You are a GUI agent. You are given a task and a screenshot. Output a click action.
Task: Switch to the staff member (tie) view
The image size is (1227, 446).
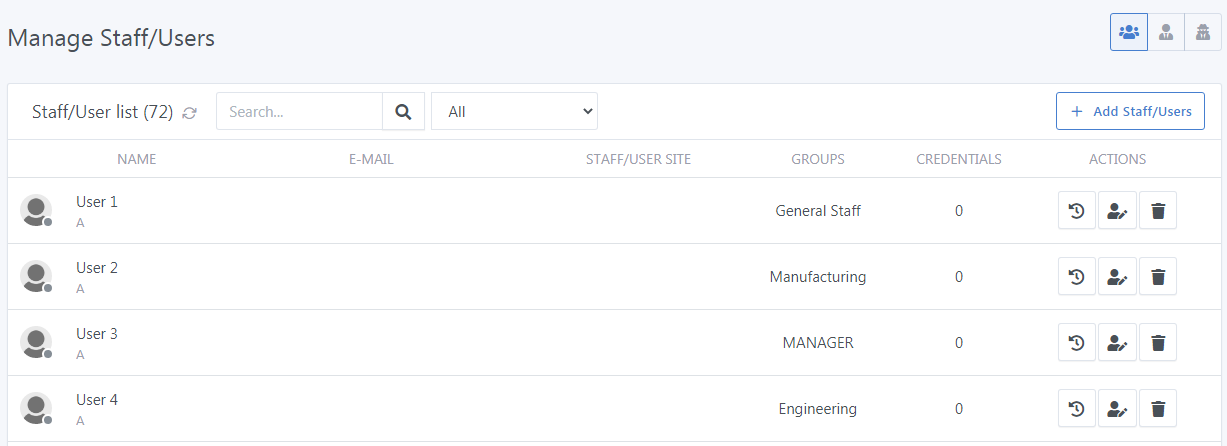(1166, 32)
